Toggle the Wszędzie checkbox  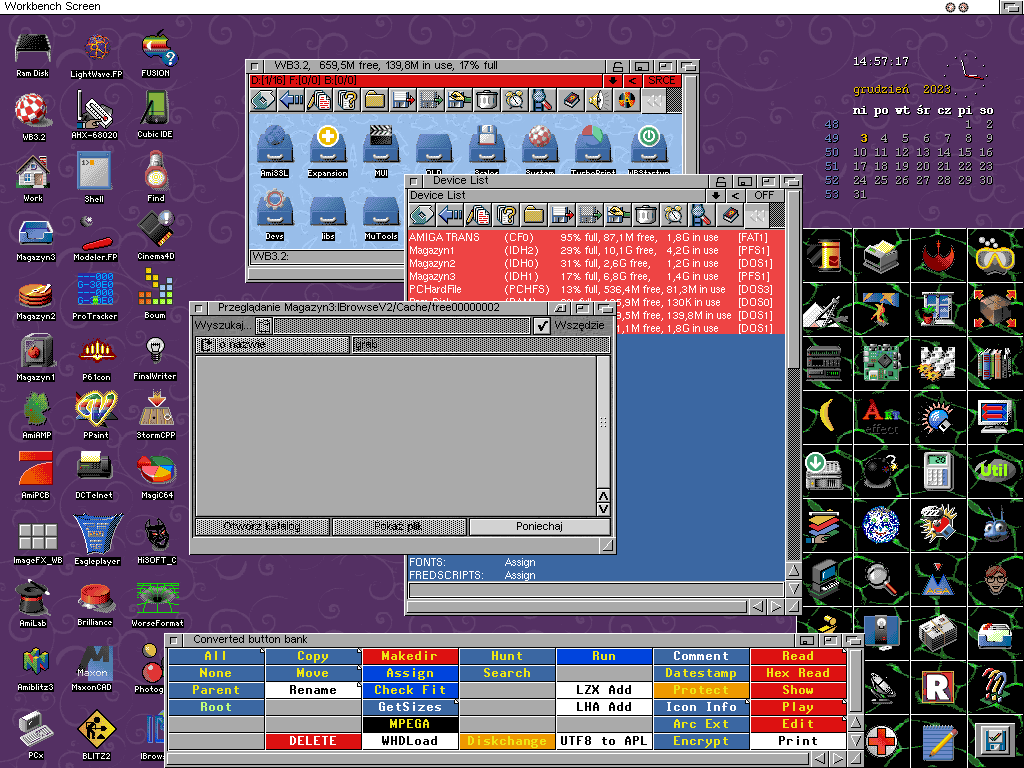(542, 325)
